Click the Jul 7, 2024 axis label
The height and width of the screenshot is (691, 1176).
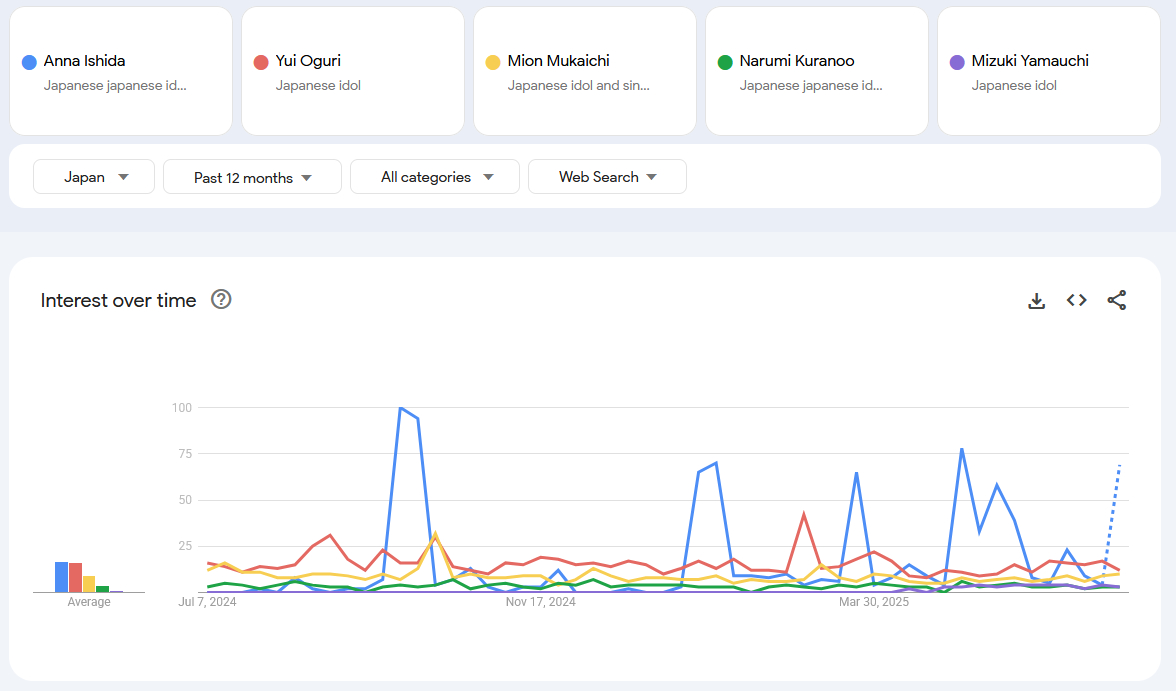[x=207, y=602]
